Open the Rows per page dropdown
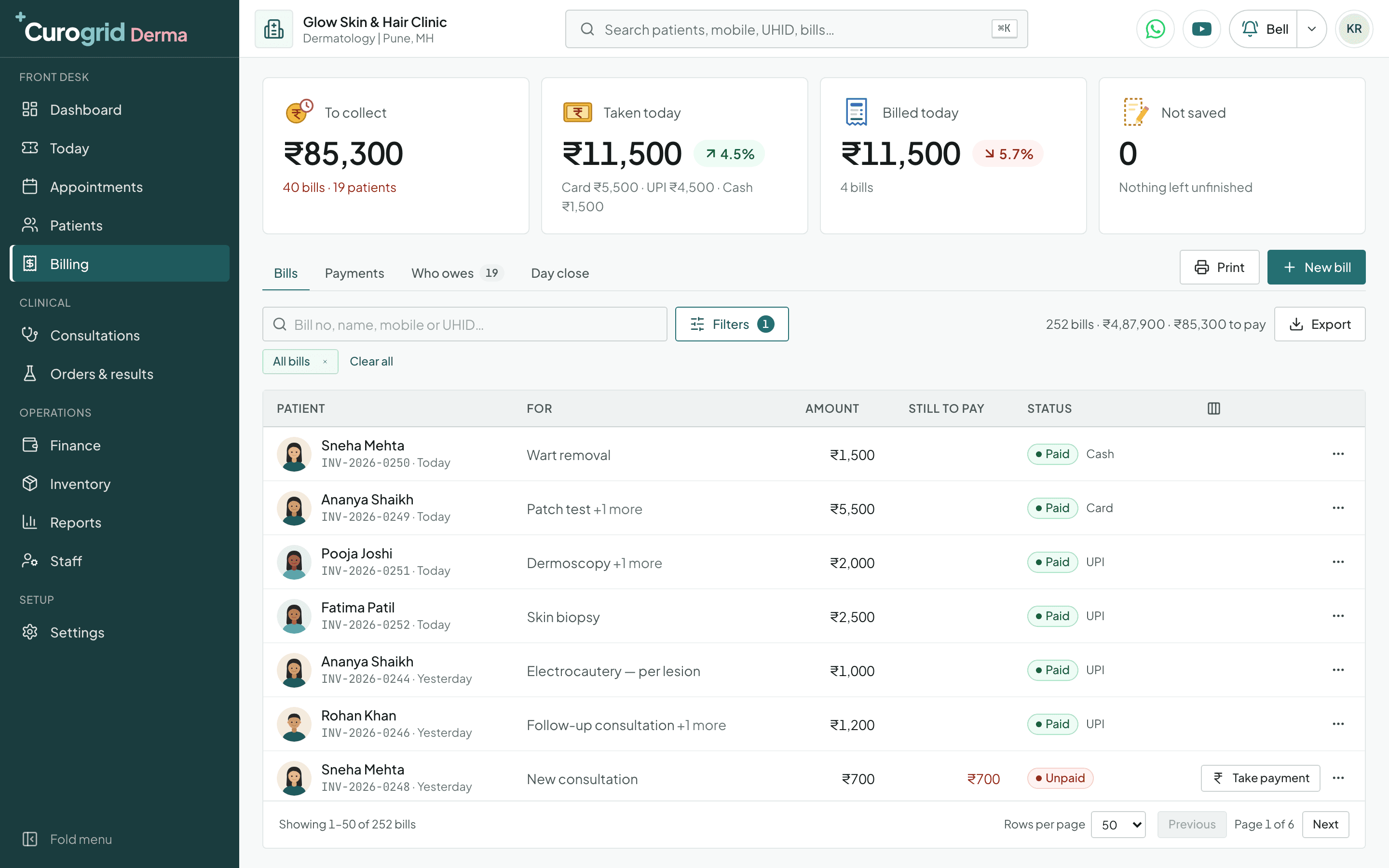This screenshot has width=1389, height=868. tap(1118, 825)
